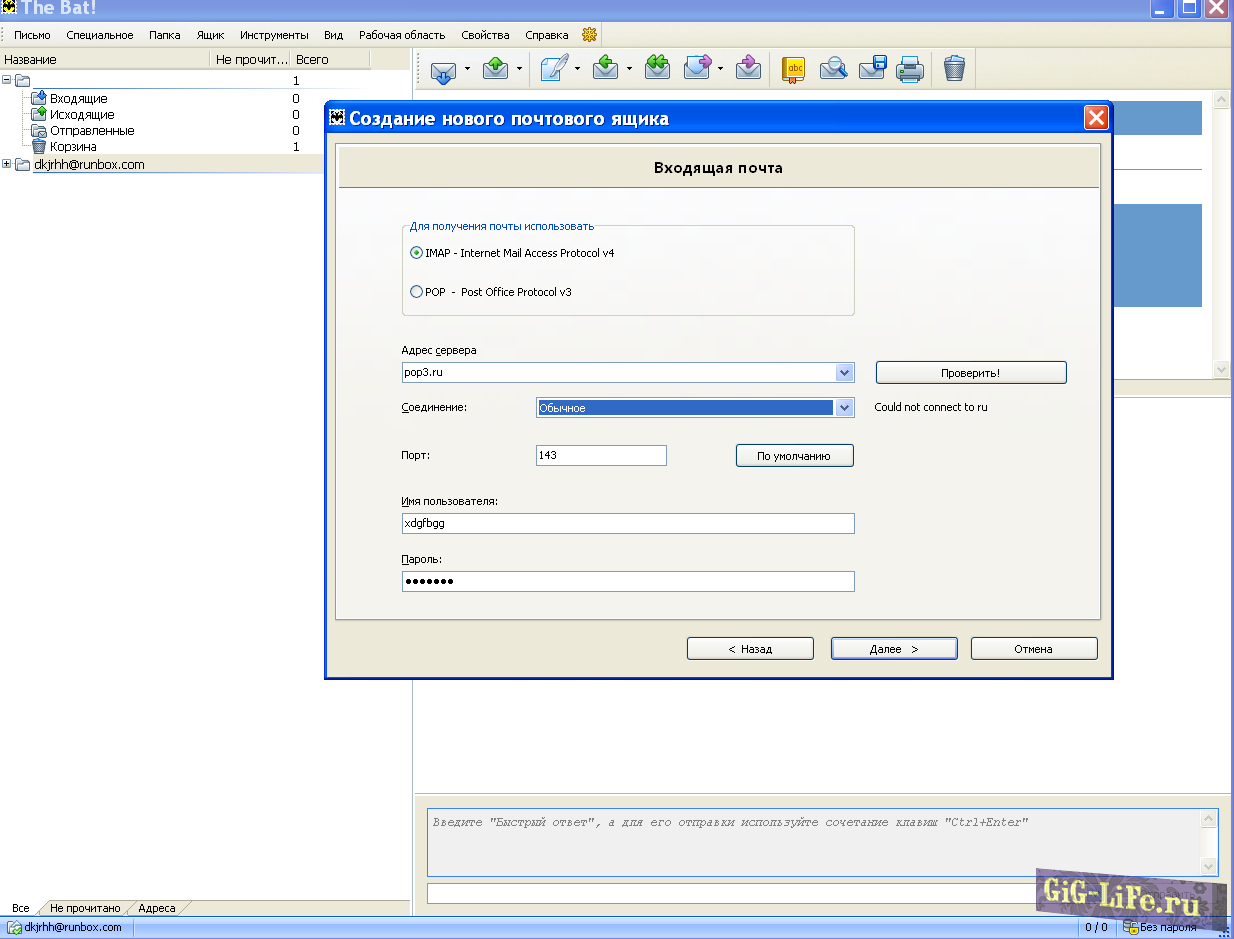This screenshot has width=1234, height=939.
Task: Click the send queued mail icon
Action: tap(496, 69)
